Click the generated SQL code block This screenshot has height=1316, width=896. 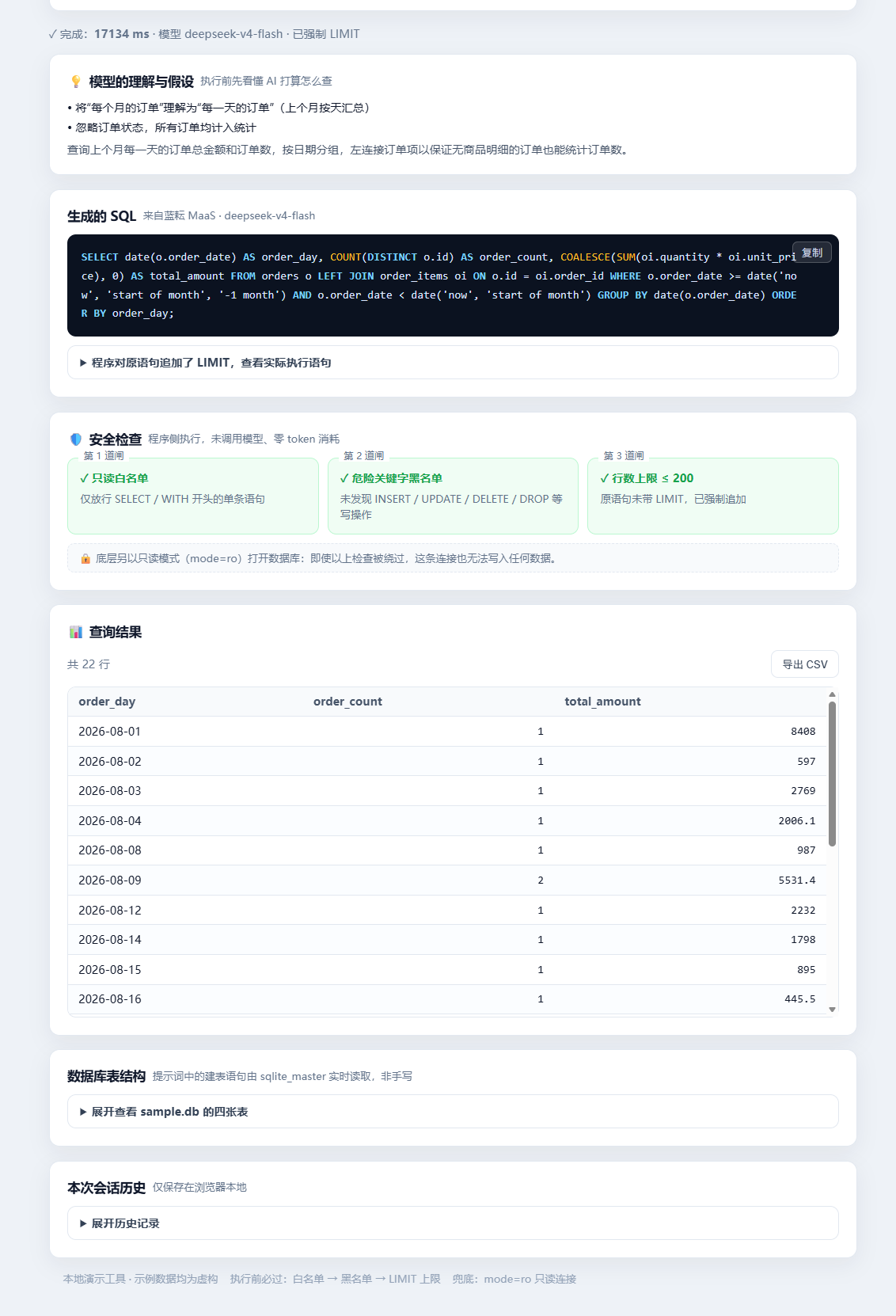(453, 285)
